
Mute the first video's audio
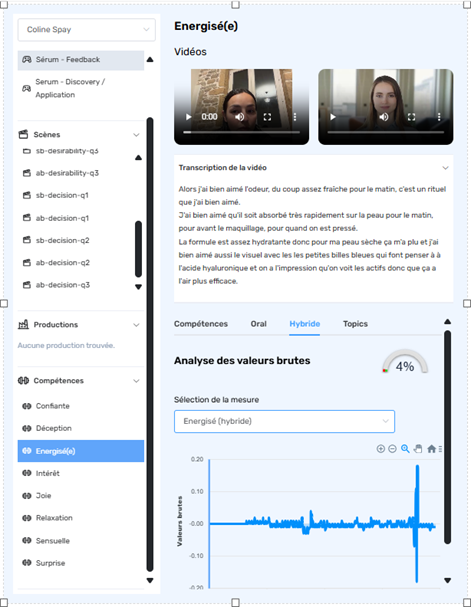coord(240,117)
